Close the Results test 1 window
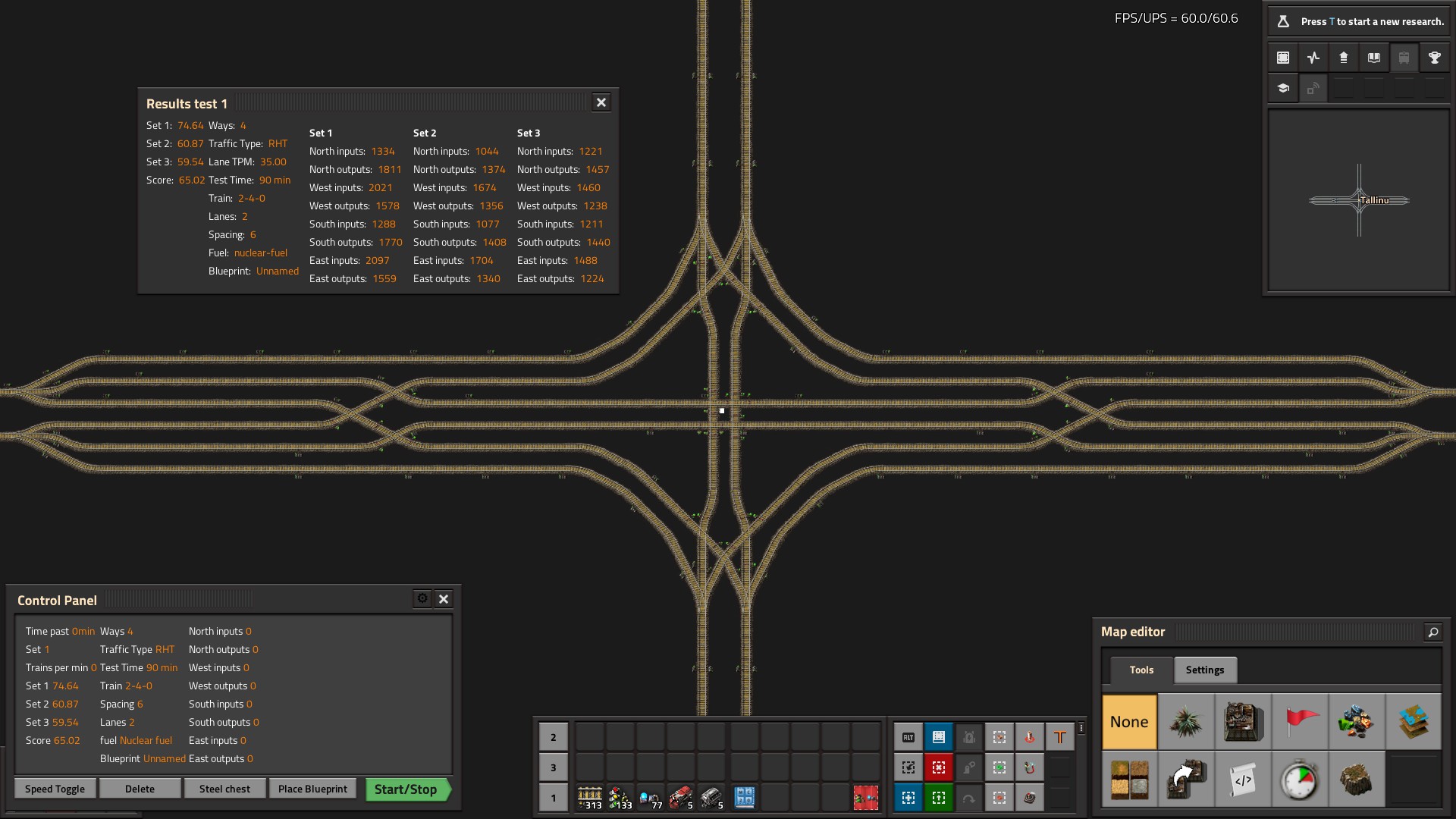Image resolution: width=1456 pixels, height=819 pixels. pos(601,102)
